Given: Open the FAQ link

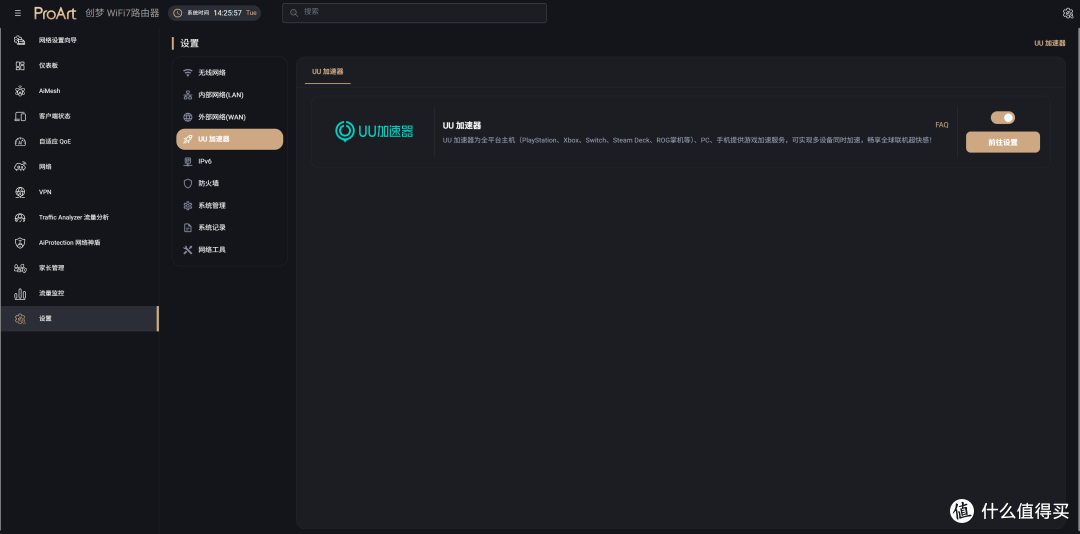Looking at the screenshot, I should pos(942,125).
